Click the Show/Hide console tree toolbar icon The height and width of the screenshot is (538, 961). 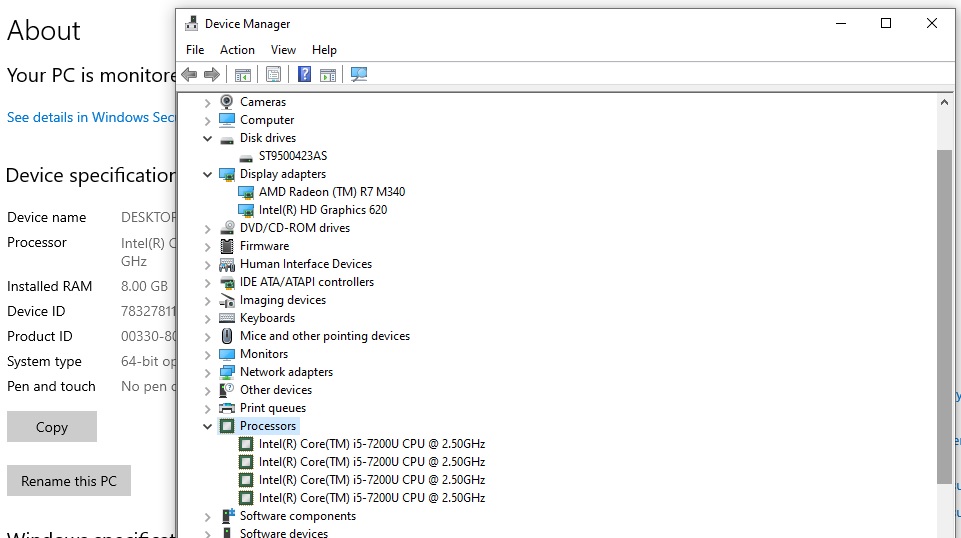(243, 75)
